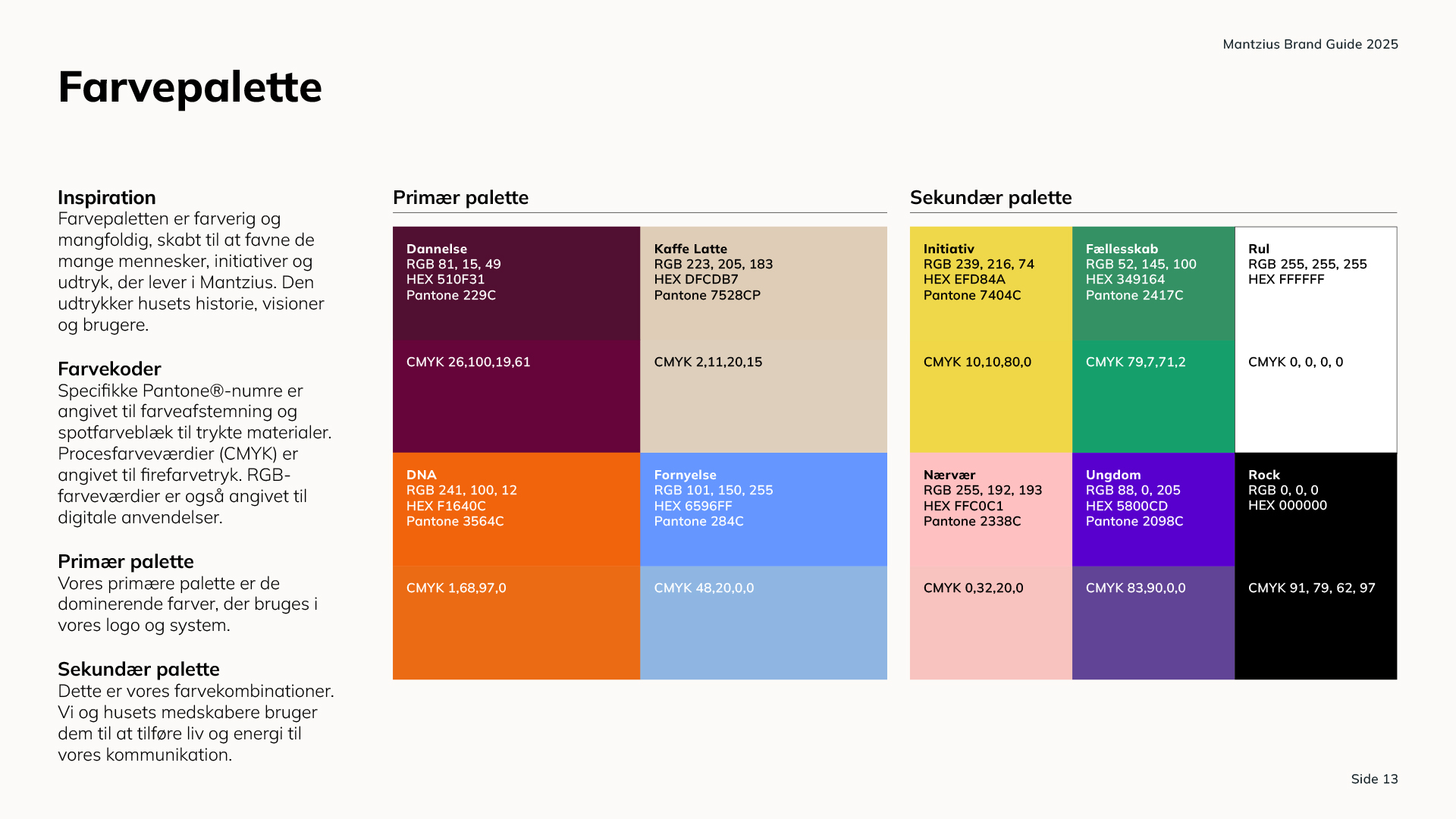1456x819 pixels.
Task: Click CMYK 26,100,19,61 text on burgundy
Action: [468, 362]
